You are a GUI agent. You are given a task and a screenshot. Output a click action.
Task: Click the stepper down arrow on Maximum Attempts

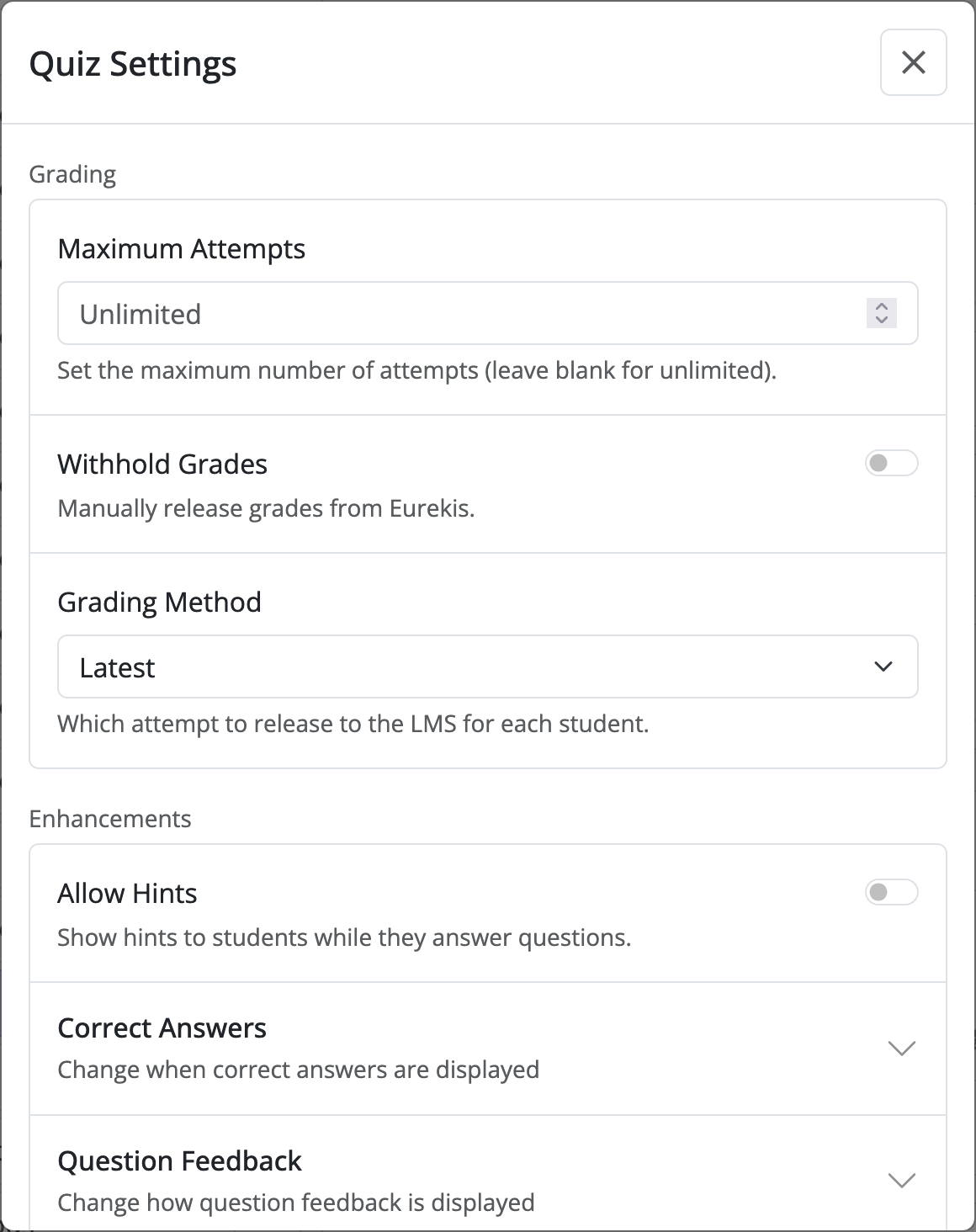881,321
